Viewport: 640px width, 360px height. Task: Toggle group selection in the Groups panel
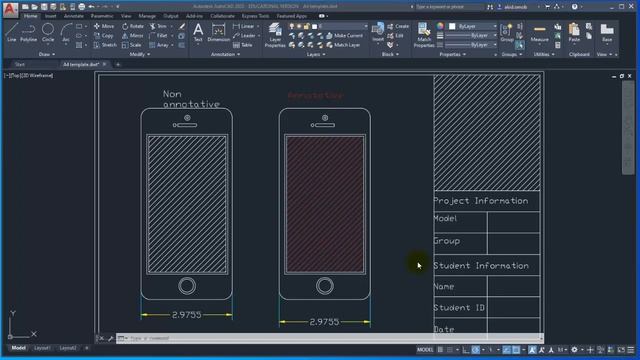tap(520, 45)
